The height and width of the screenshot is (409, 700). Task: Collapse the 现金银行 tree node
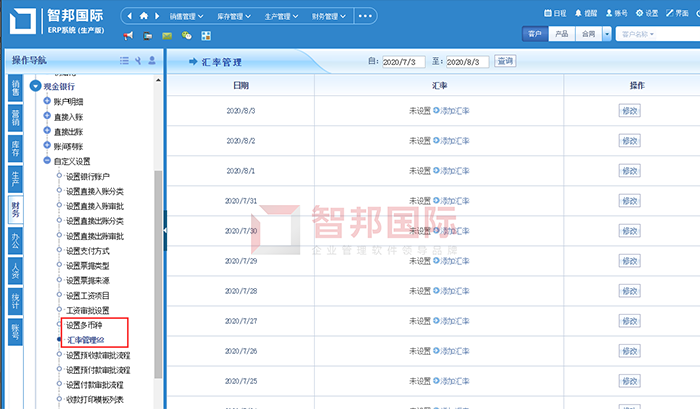(35, 87)
